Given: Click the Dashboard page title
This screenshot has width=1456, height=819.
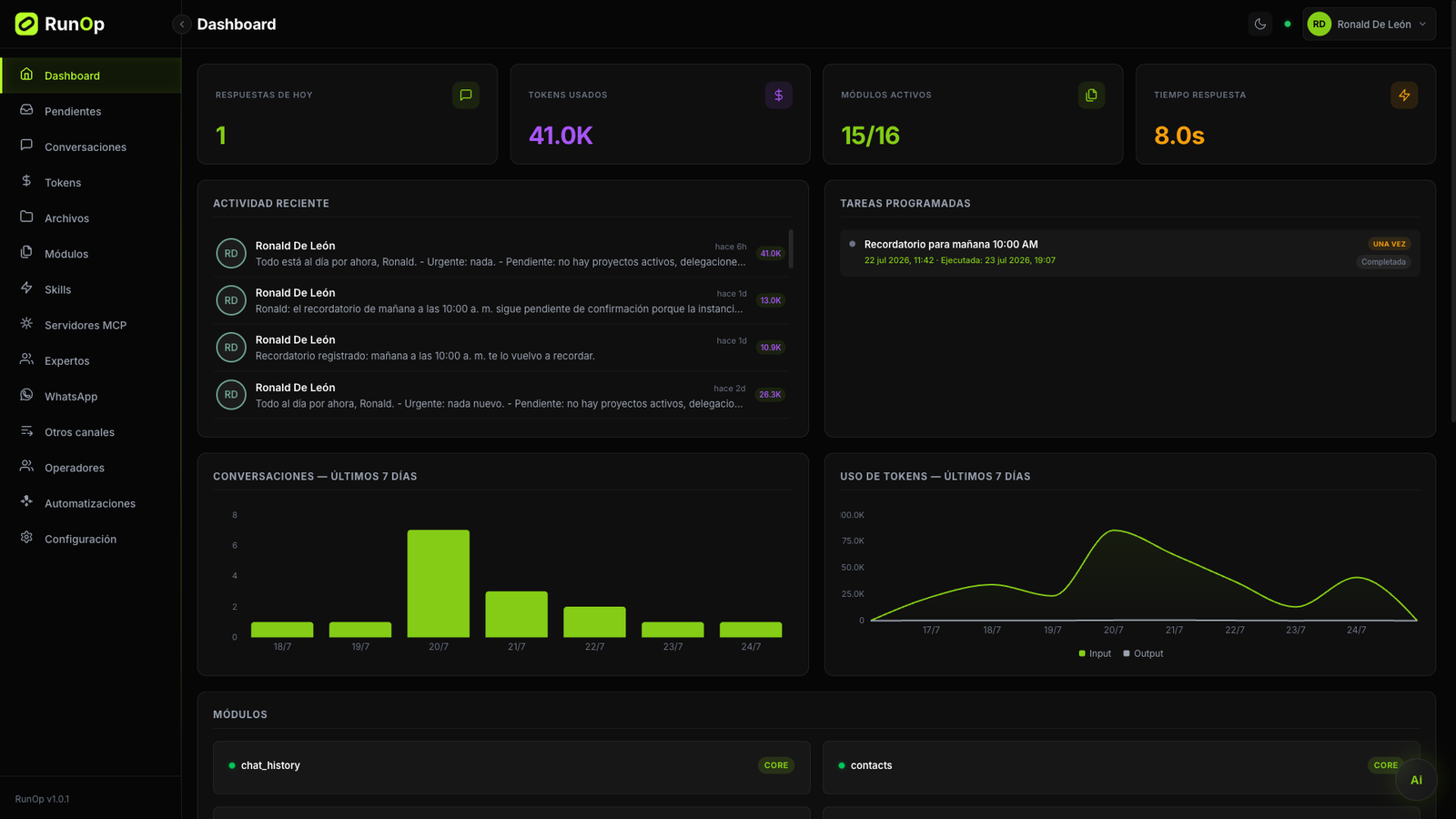Looking at the screenshot, I should (x=237, y=25).
